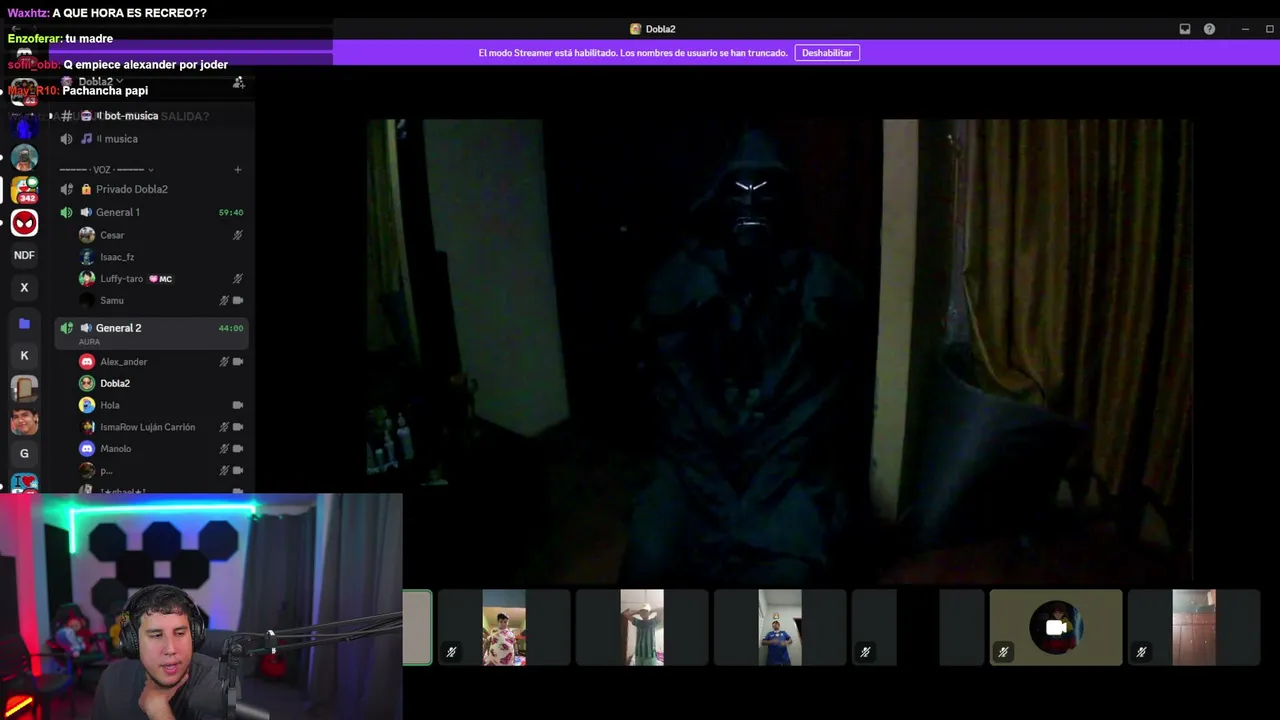Click the 59:40 timer on General 1
This screenshot has width=1280, height=720.
[231, 212]
